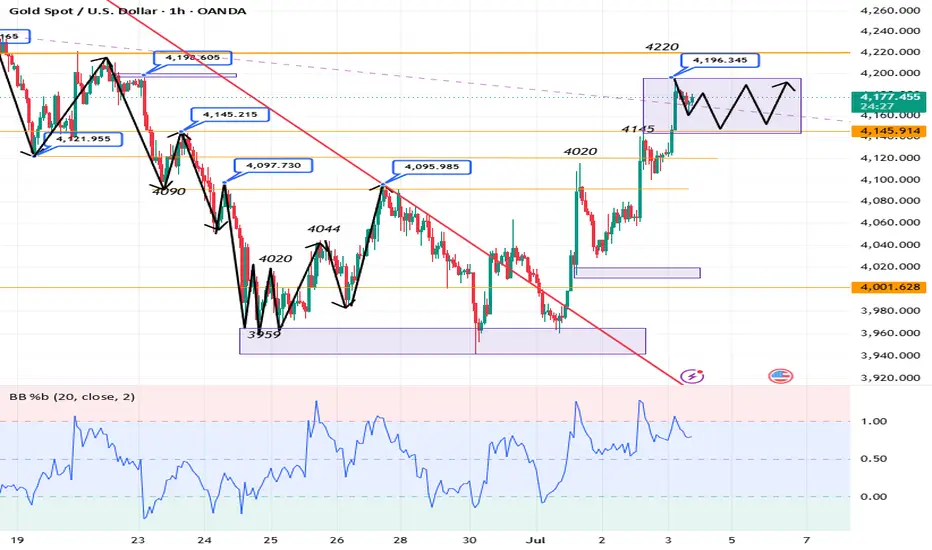Select the orange 4,145.914 price line label
932x550 pixels.
[x=889, y=131]
